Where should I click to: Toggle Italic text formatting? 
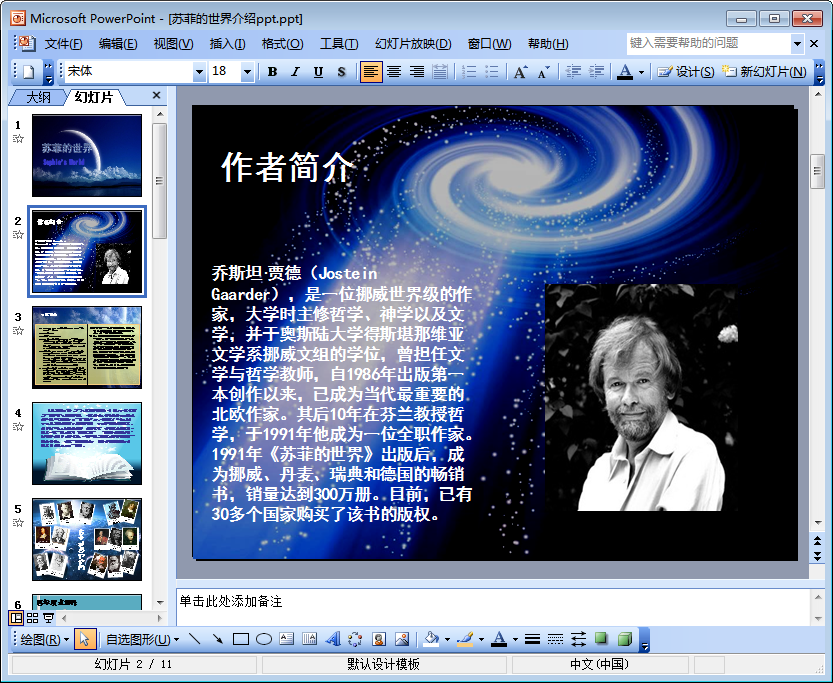295,72
